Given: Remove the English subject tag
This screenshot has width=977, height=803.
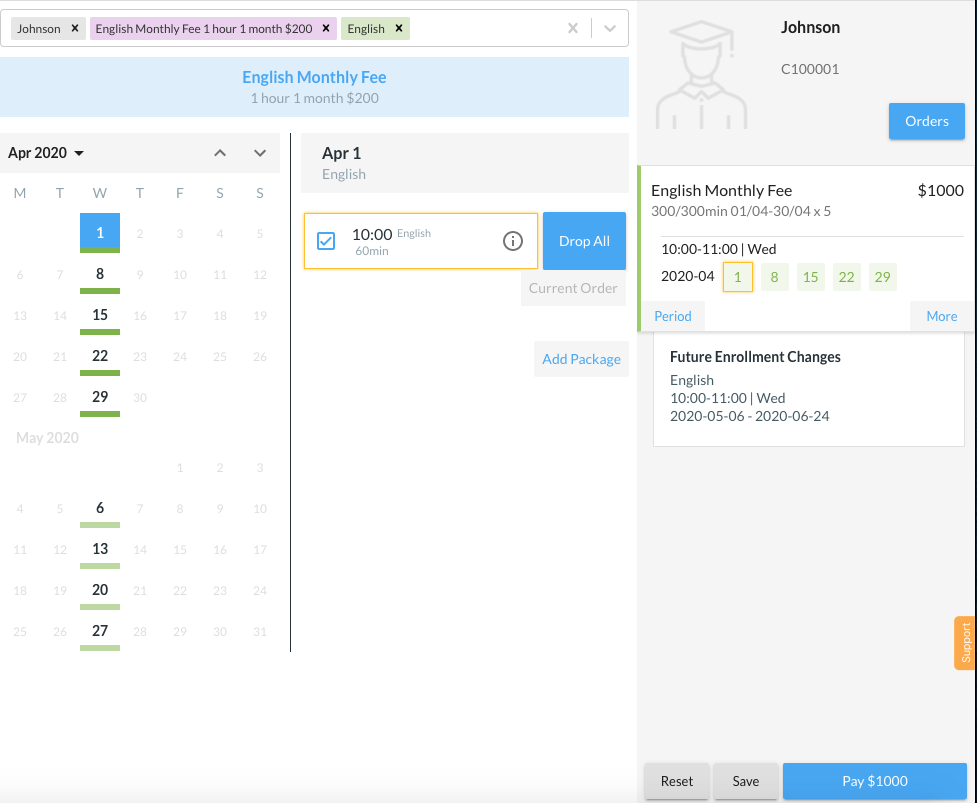Looking at the screenshot, I should pyautogui.click(x=399, y=29).
